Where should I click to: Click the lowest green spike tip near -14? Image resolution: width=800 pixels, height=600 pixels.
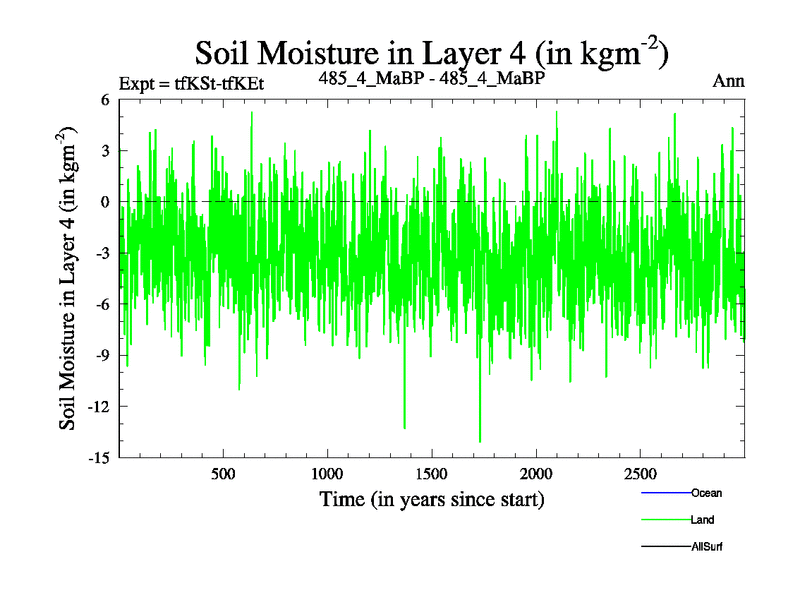tap(480, 441)
